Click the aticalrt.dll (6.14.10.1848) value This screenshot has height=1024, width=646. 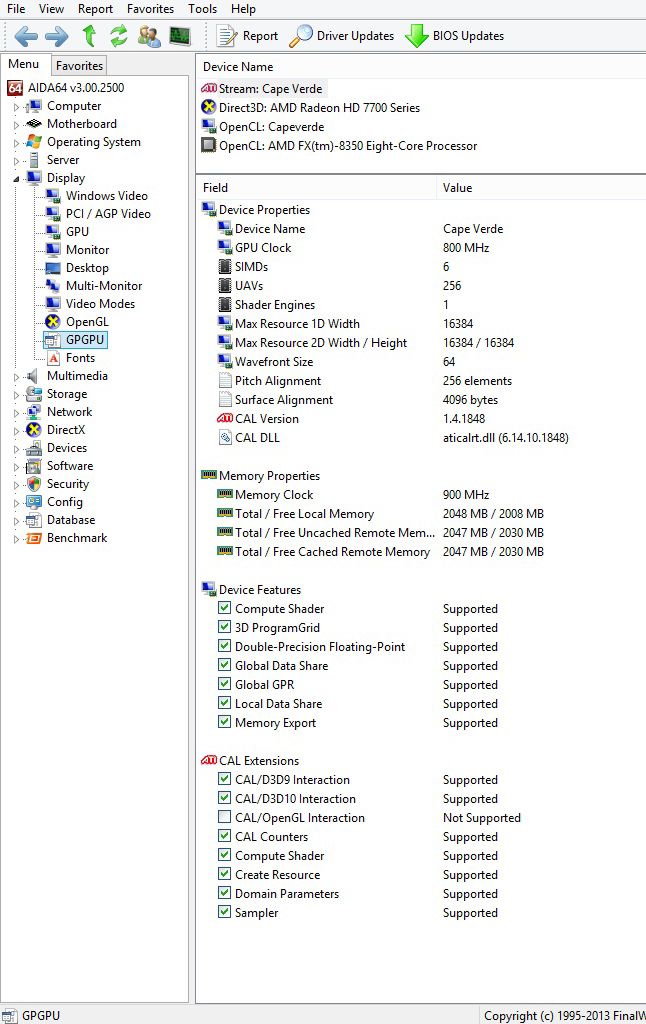pos(506,438)
